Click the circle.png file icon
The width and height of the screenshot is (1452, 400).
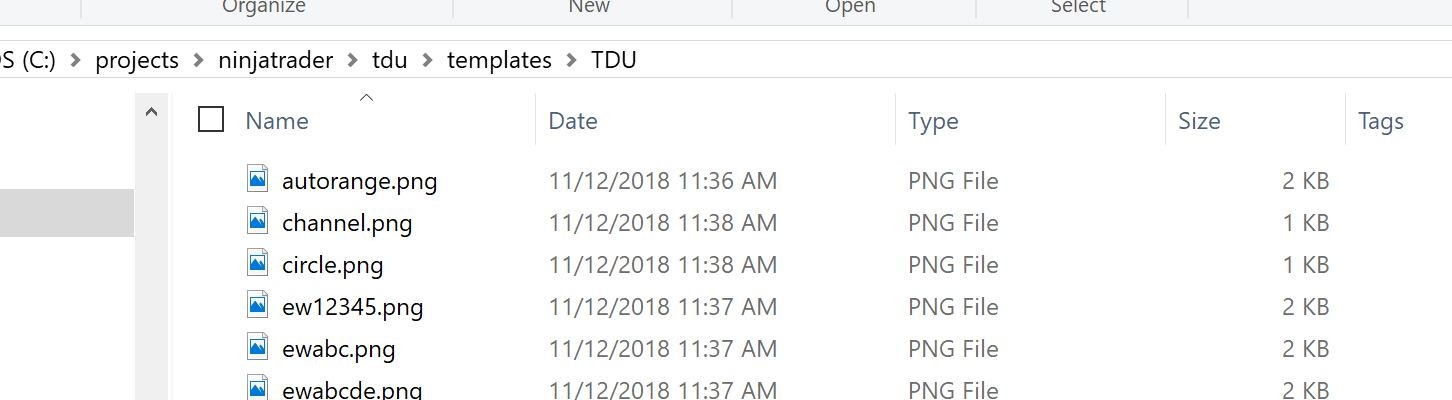coord(258,264)
